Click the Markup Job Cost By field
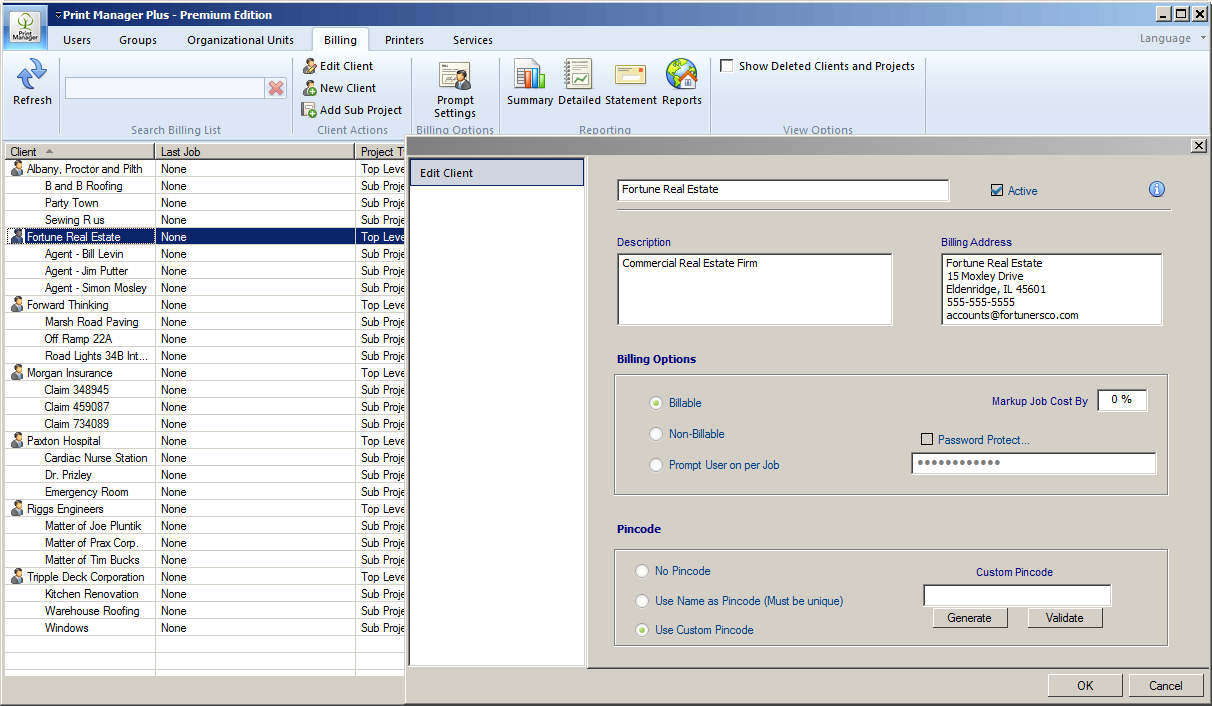The height and width of the screenshot is (706, 1212). pyautogui.click(x=1122, y=400)
